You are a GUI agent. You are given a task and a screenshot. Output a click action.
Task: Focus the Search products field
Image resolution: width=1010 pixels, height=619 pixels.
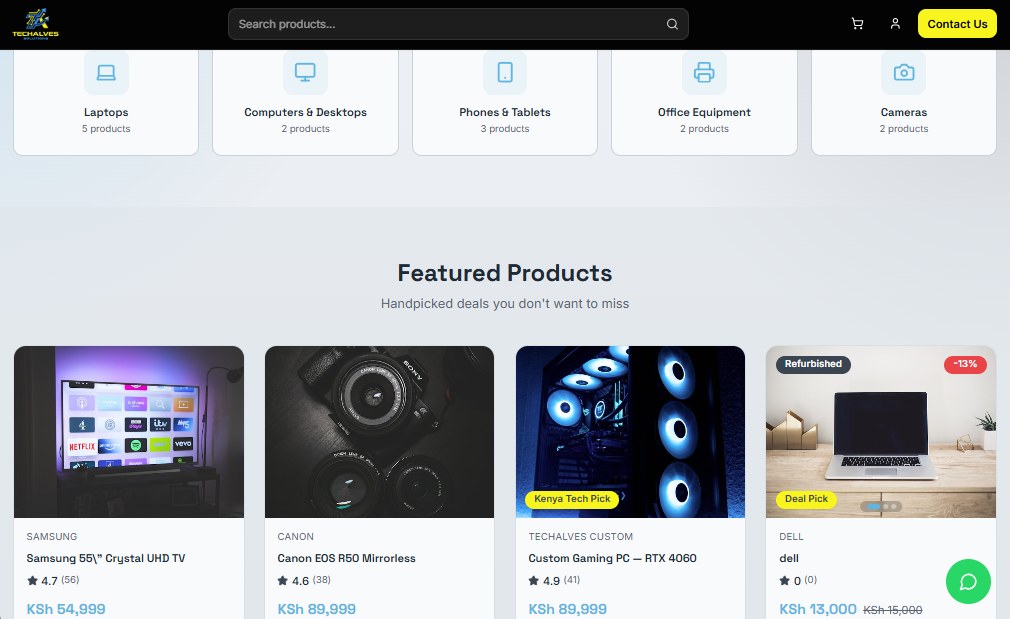pyautogui.click(x=458, y=24)
